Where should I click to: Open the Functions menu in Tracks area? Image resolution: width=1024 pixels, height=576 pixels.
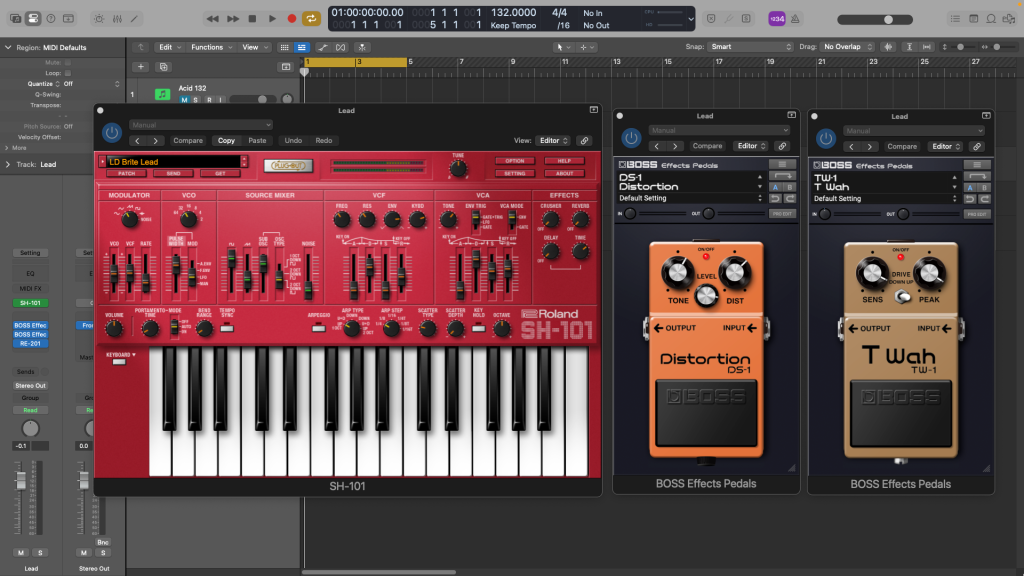[x=212, y=47]
